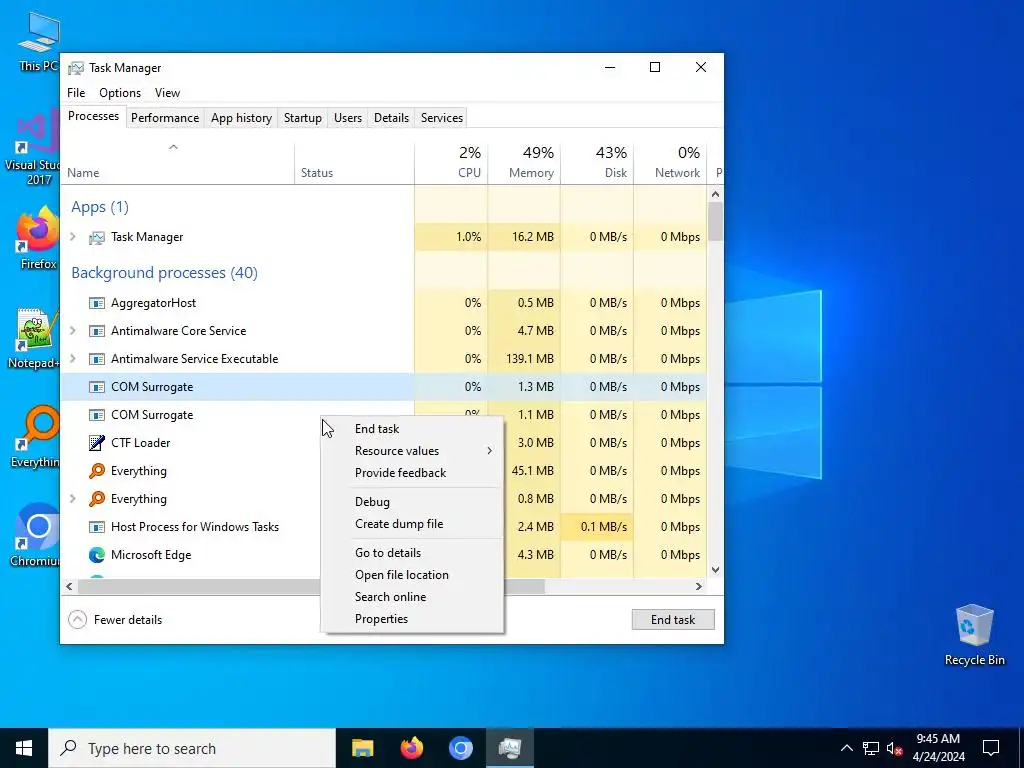Click the taskbar search box
The height and width of the screenshot is (768, 1024).
click(192, 748)
